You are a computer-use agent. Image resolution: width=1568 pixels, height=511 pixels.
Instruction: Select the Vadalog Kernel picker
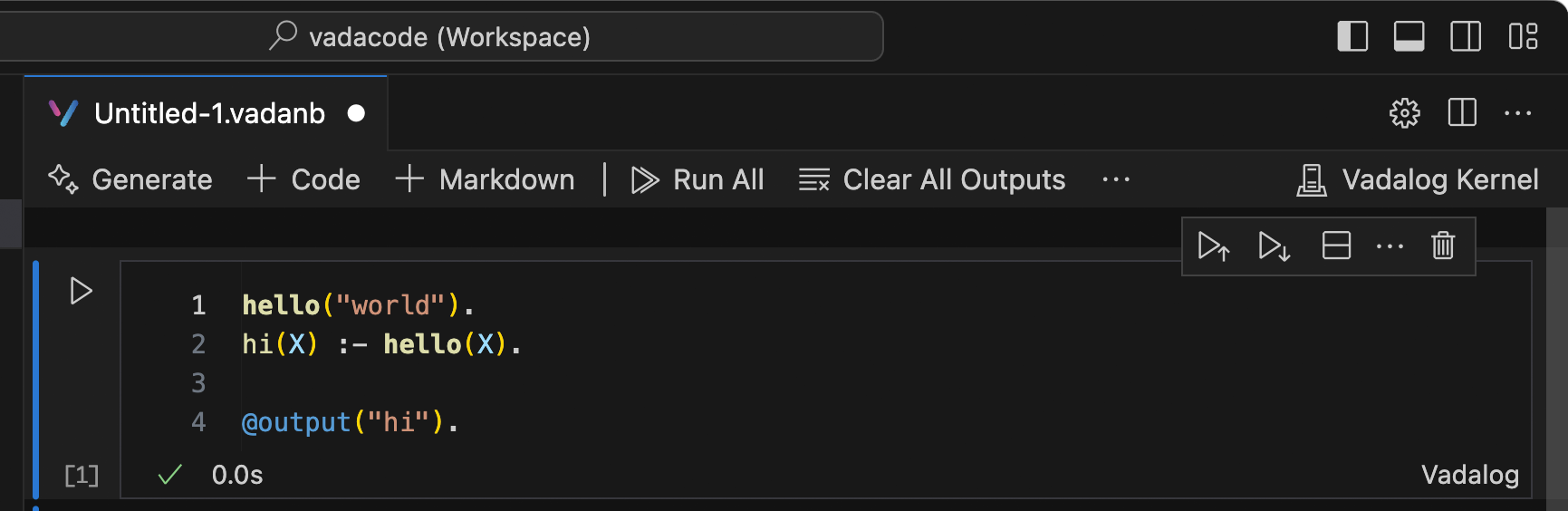coord(1418,179)
